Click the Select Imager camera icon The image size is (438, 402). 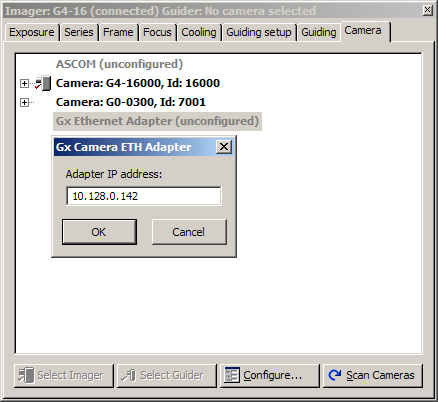tap(26, 375)
